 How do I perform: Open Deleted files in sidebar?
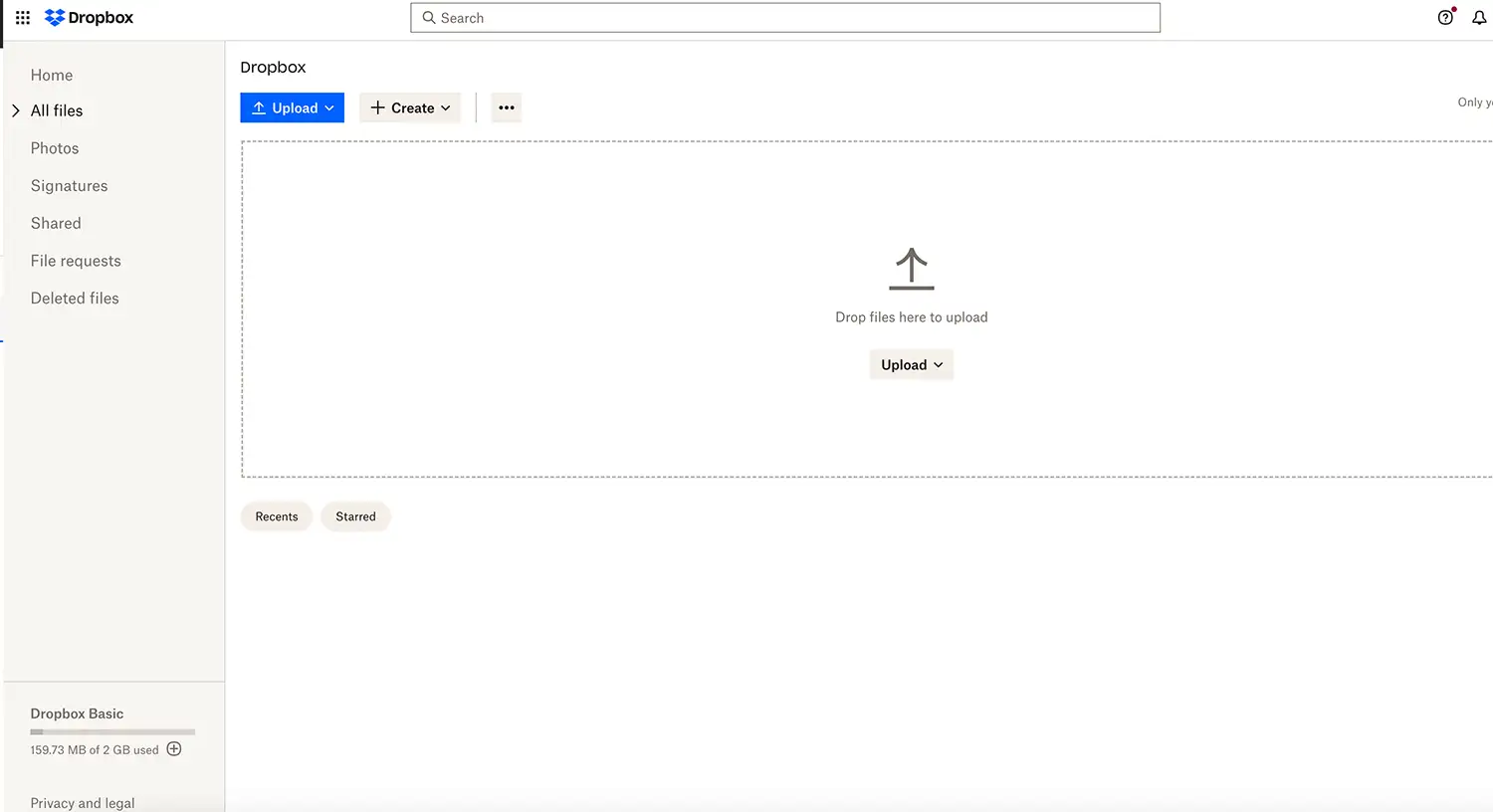coord(75,299)
